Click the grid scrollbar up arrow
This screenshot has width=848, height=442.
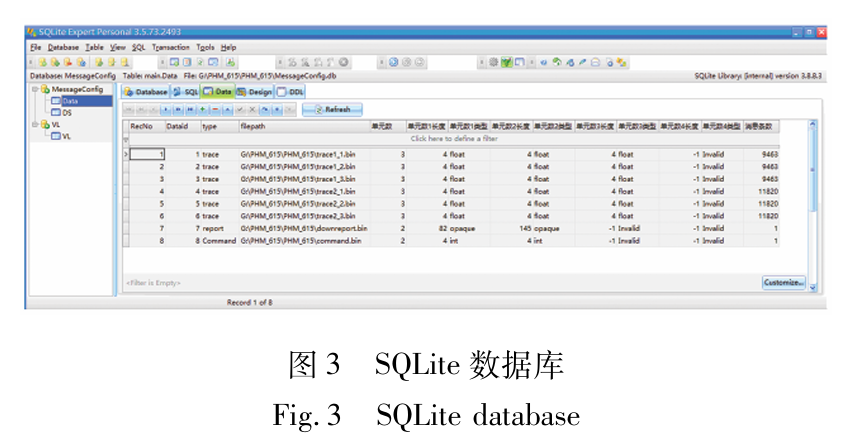812,125
